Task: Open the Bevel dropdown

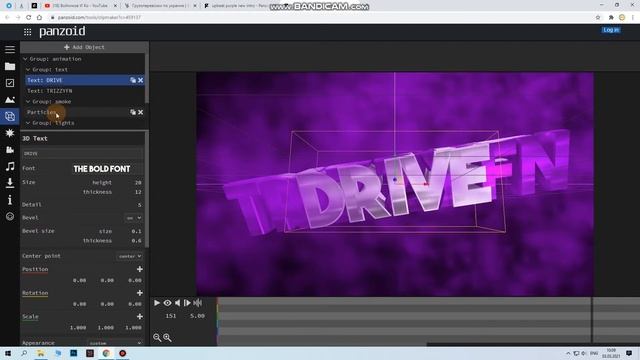Action: pos(133,218)
